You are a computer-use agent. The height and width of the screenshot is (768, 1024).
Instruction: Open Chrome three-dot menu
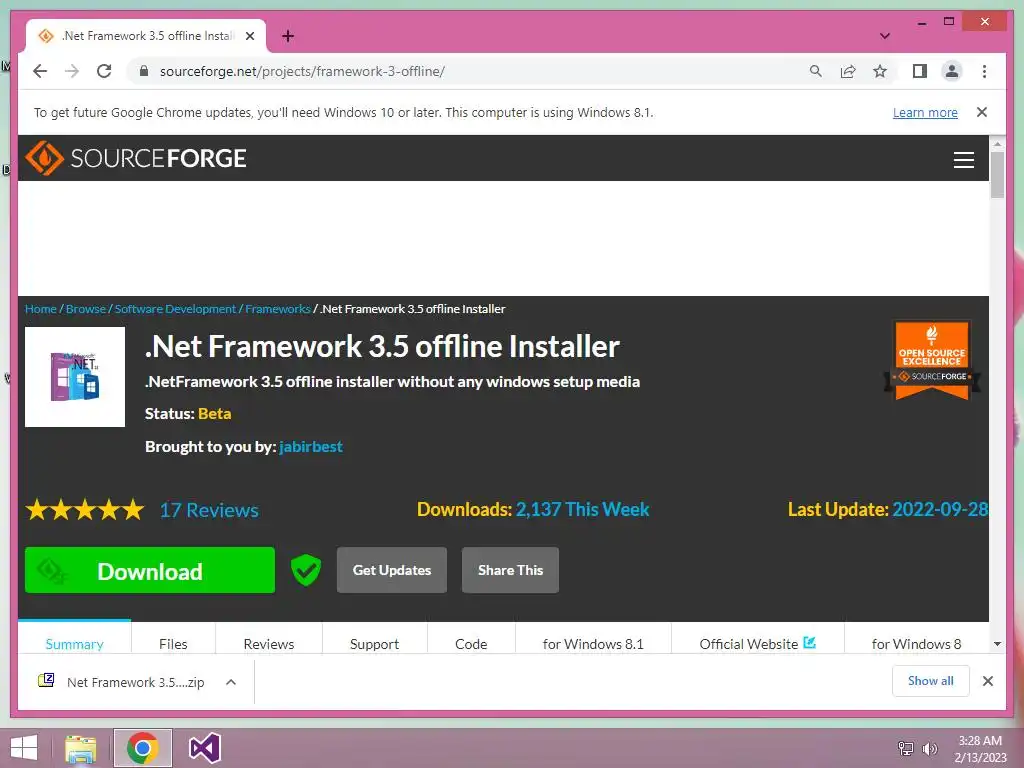coord(984,71)
